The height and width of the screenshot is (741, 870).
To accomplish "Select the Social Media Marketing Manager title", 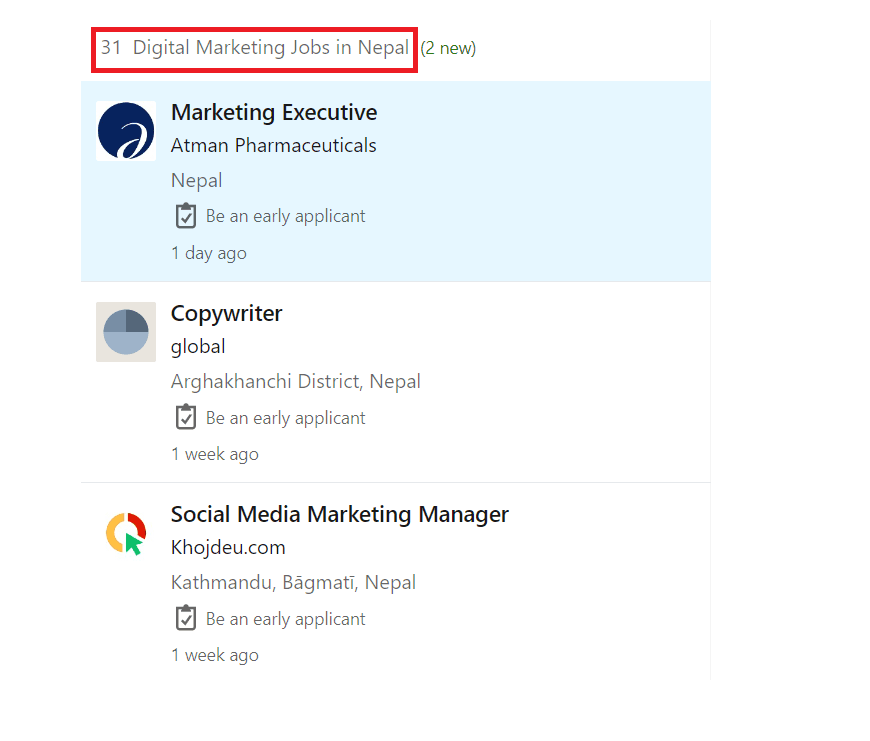I will tap(340, 513).
